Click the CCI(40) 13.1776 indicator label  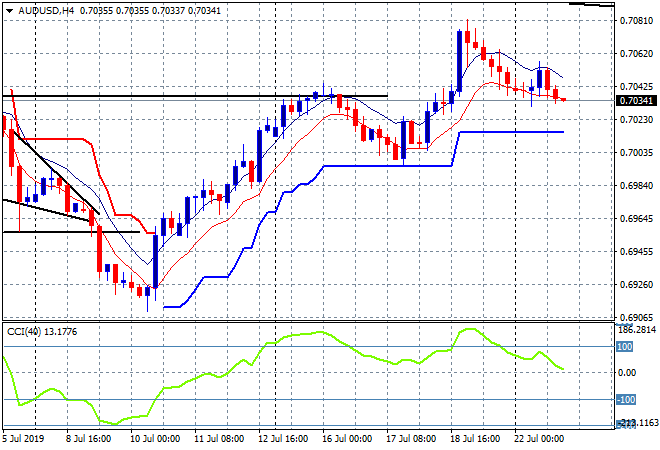click(42, 332)
